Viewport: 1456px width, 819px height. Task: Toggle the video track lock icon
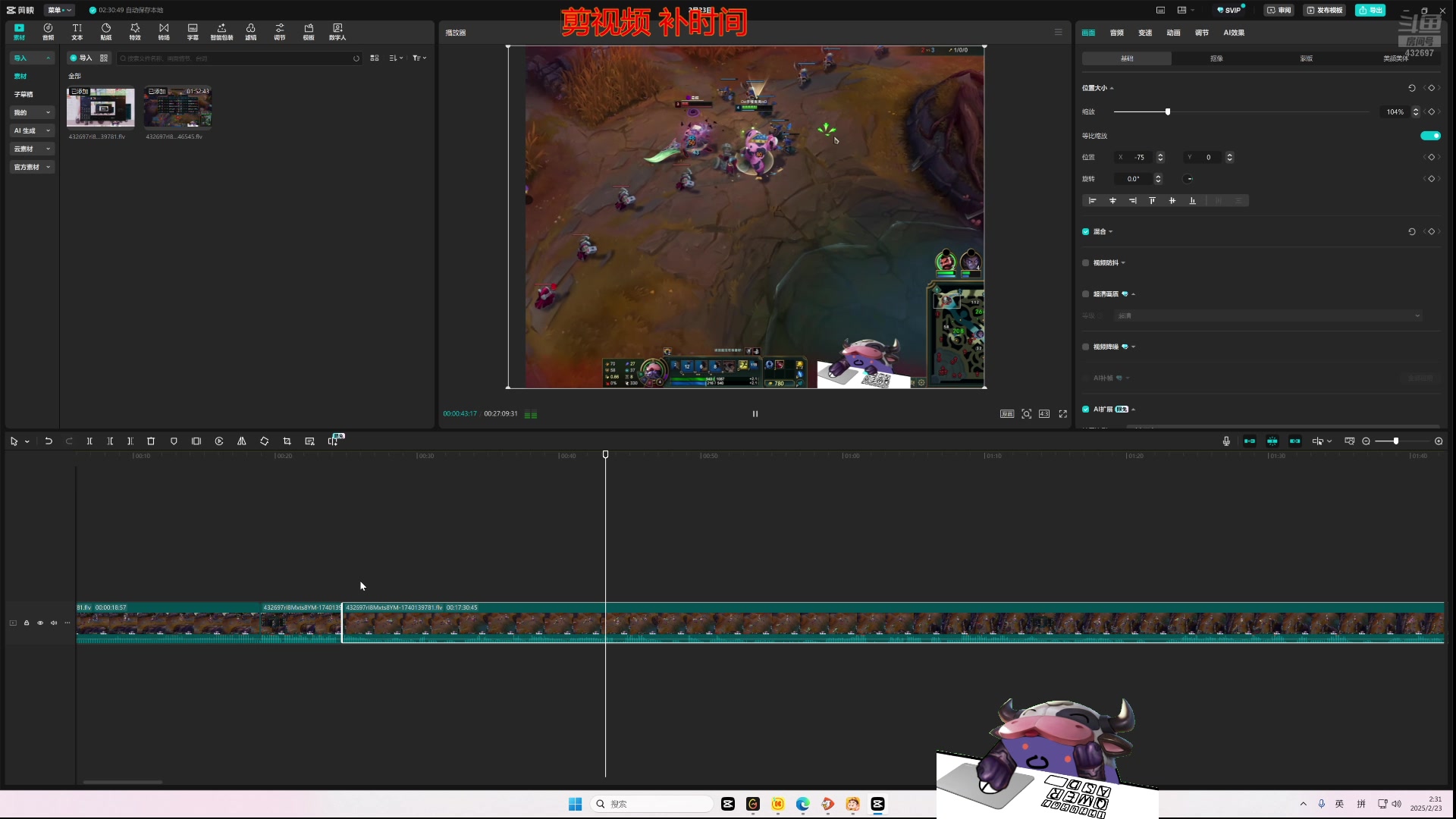27,623
